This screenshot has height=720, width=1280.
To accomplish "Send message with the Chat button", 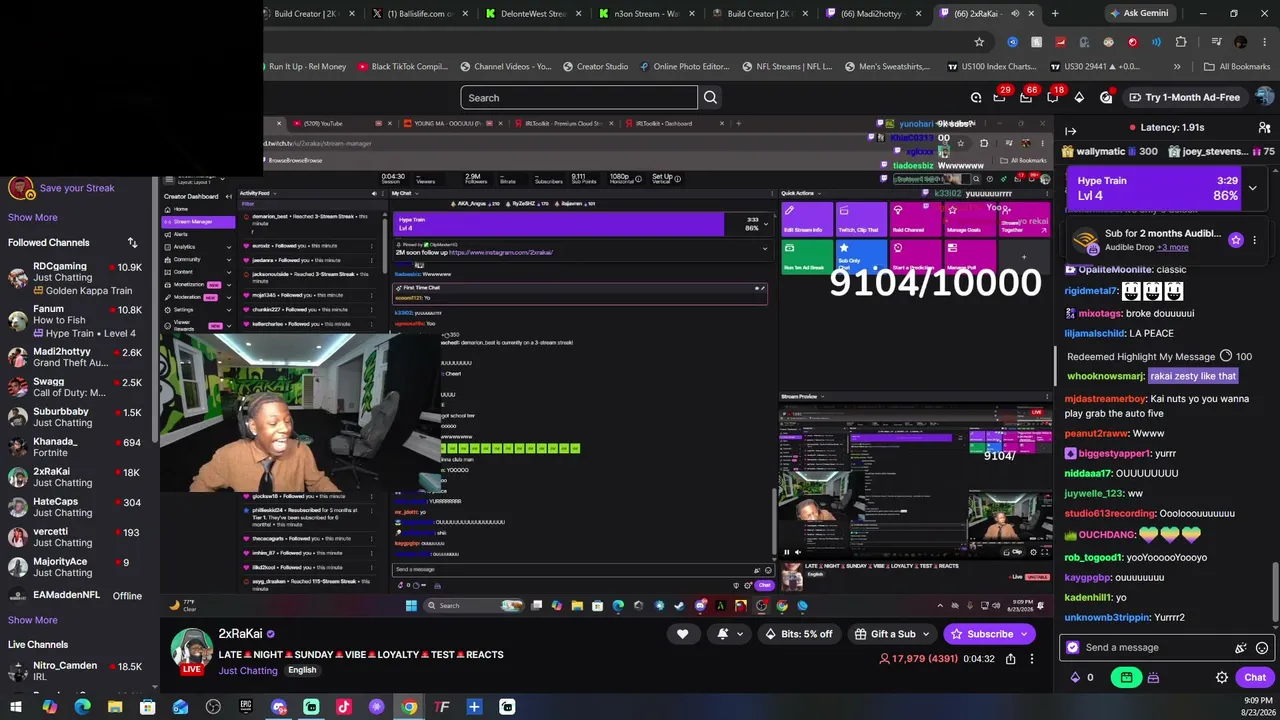I will 1255,677.
